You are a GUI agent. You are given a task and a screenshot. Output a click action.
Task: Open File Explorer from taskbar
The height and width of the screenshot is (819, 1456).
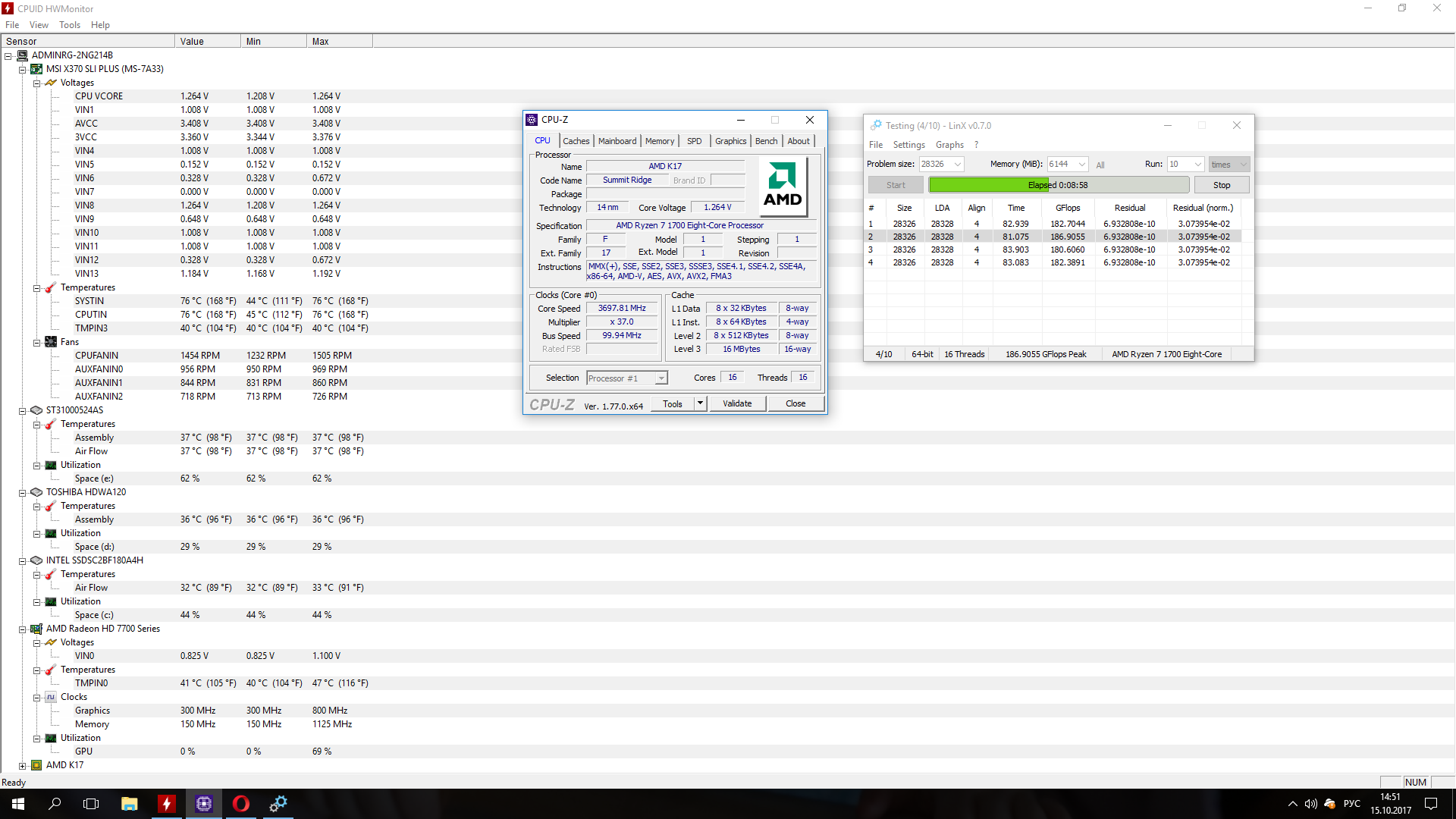pos(130,804)
